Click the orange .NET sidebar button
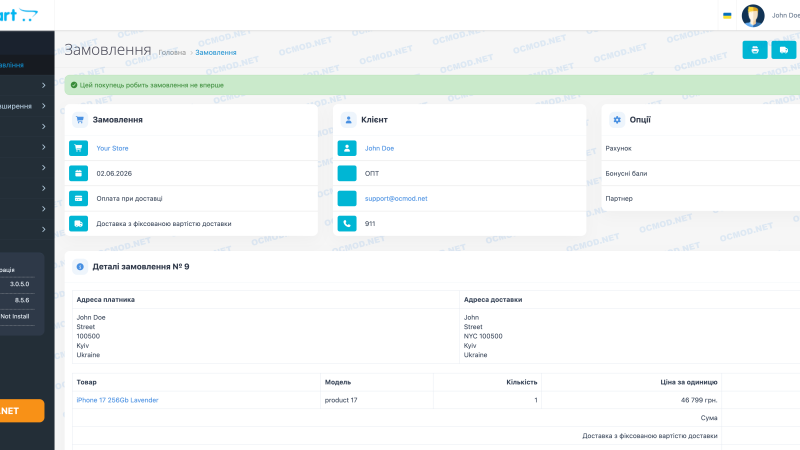 tap(22, 411)
